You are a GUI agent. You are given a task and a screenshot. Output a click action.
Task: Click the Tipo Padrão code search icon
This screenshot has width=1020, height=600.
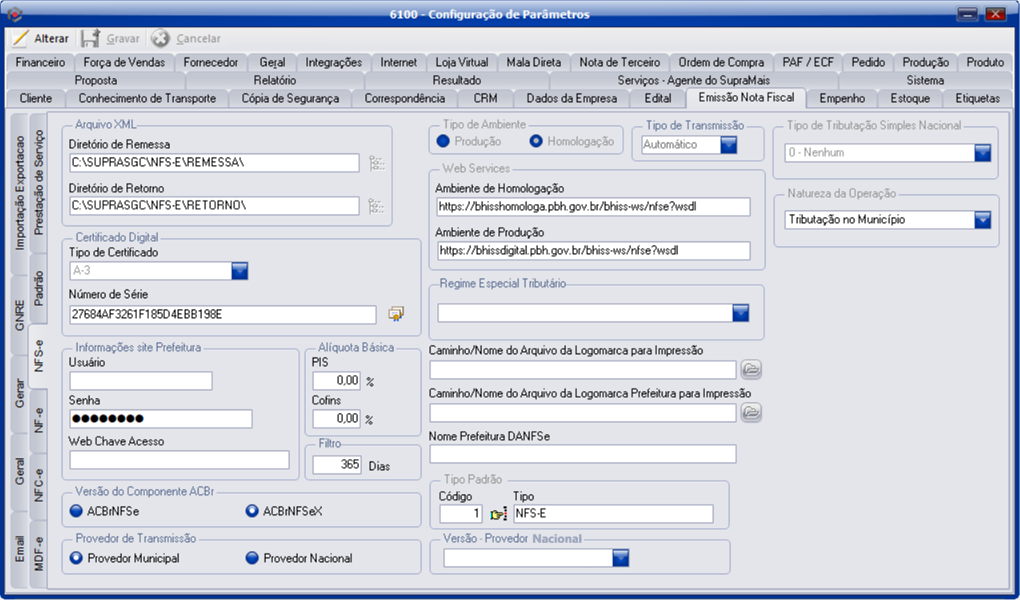[x=499, y=514]
